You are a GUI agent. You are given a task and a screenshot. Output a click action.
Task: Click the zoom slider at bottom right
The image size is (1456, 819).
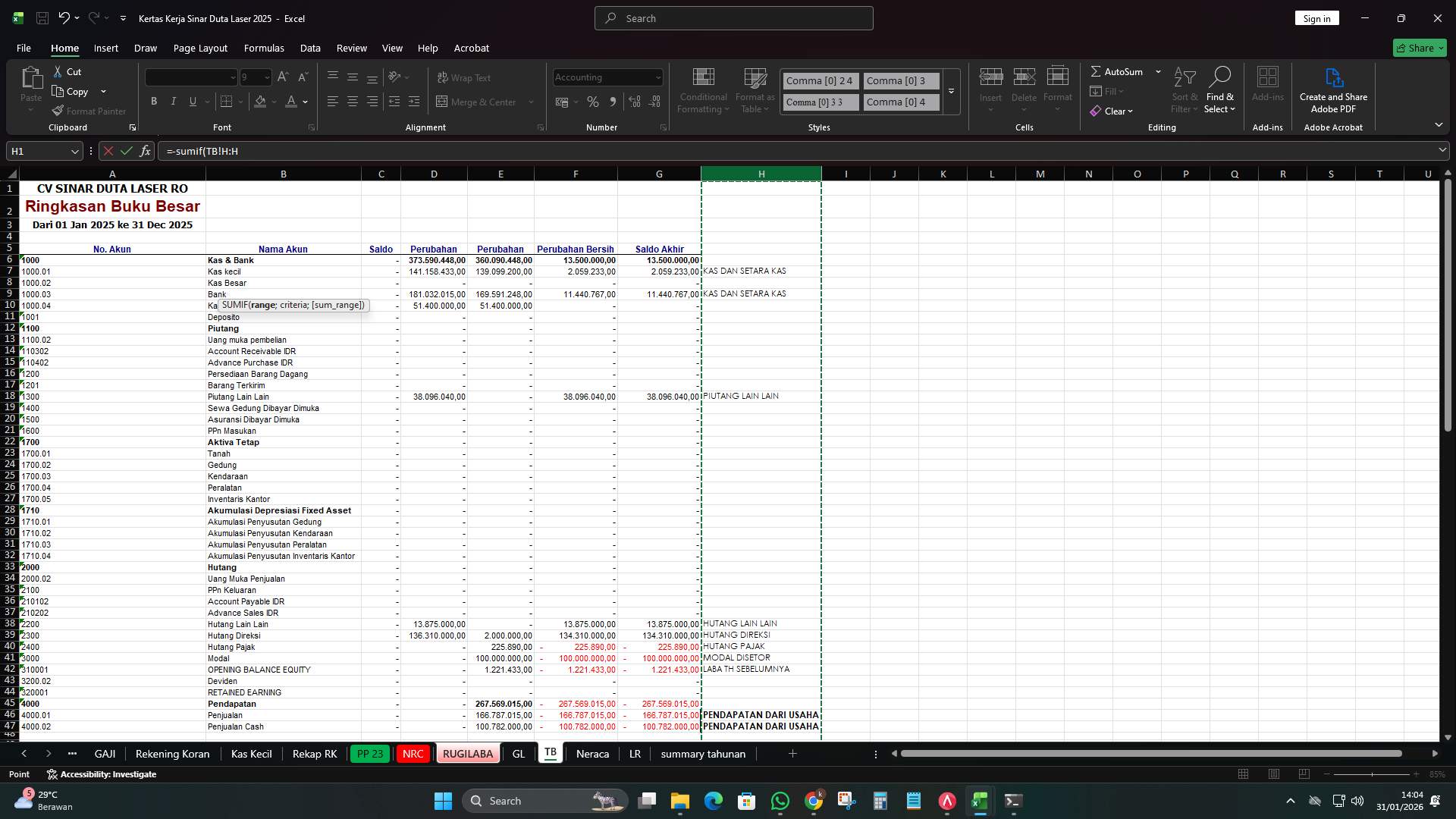(x=1373, y=774)
